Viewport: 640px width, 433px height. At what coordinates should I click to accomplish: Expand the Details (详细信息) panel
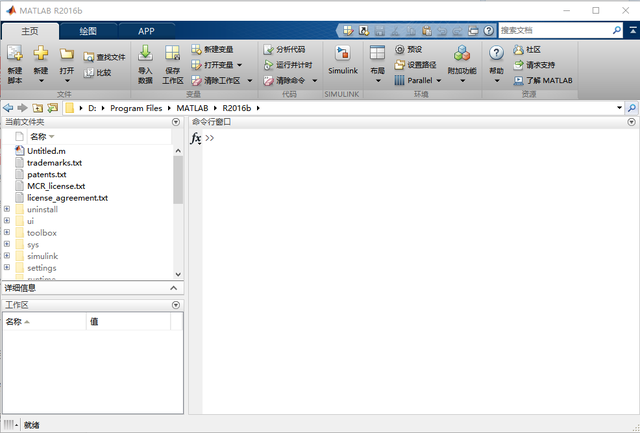(x=173, y=288)
